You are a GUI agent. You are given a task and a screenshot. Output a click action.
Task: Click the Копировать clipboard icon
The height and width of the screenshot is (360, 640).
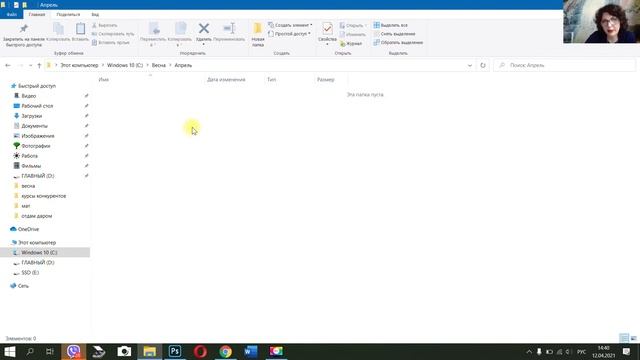[58, 29]
